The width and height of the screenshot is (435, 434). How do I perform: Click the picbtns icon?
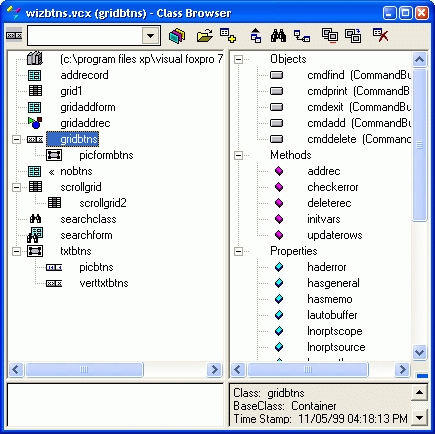(x=54, y=267)
